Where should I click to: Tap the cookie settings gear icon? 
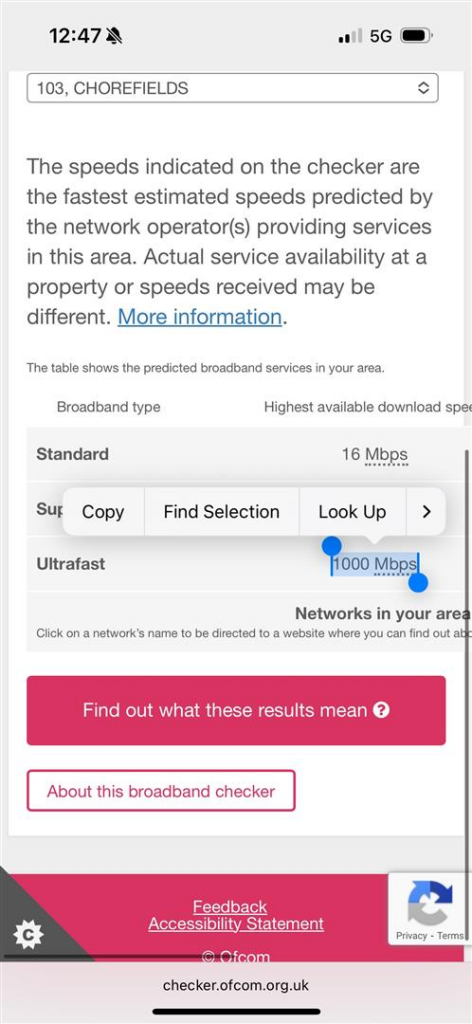(27, 935)
